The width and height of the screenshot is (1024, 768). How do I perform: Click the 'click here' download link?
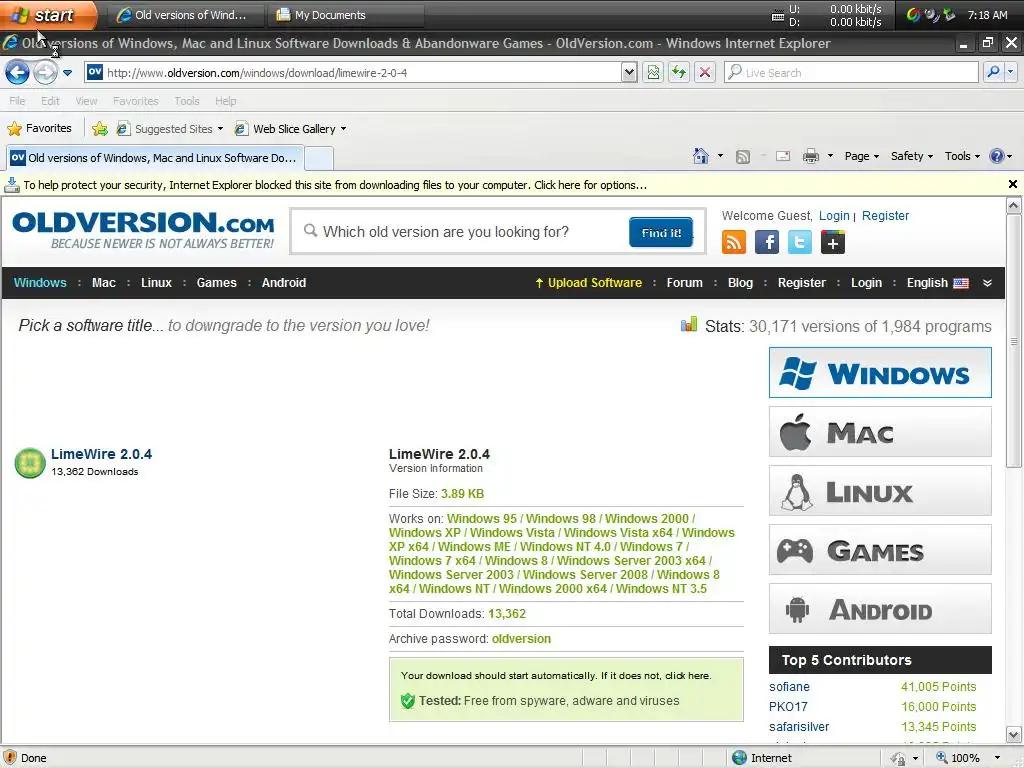687,675
